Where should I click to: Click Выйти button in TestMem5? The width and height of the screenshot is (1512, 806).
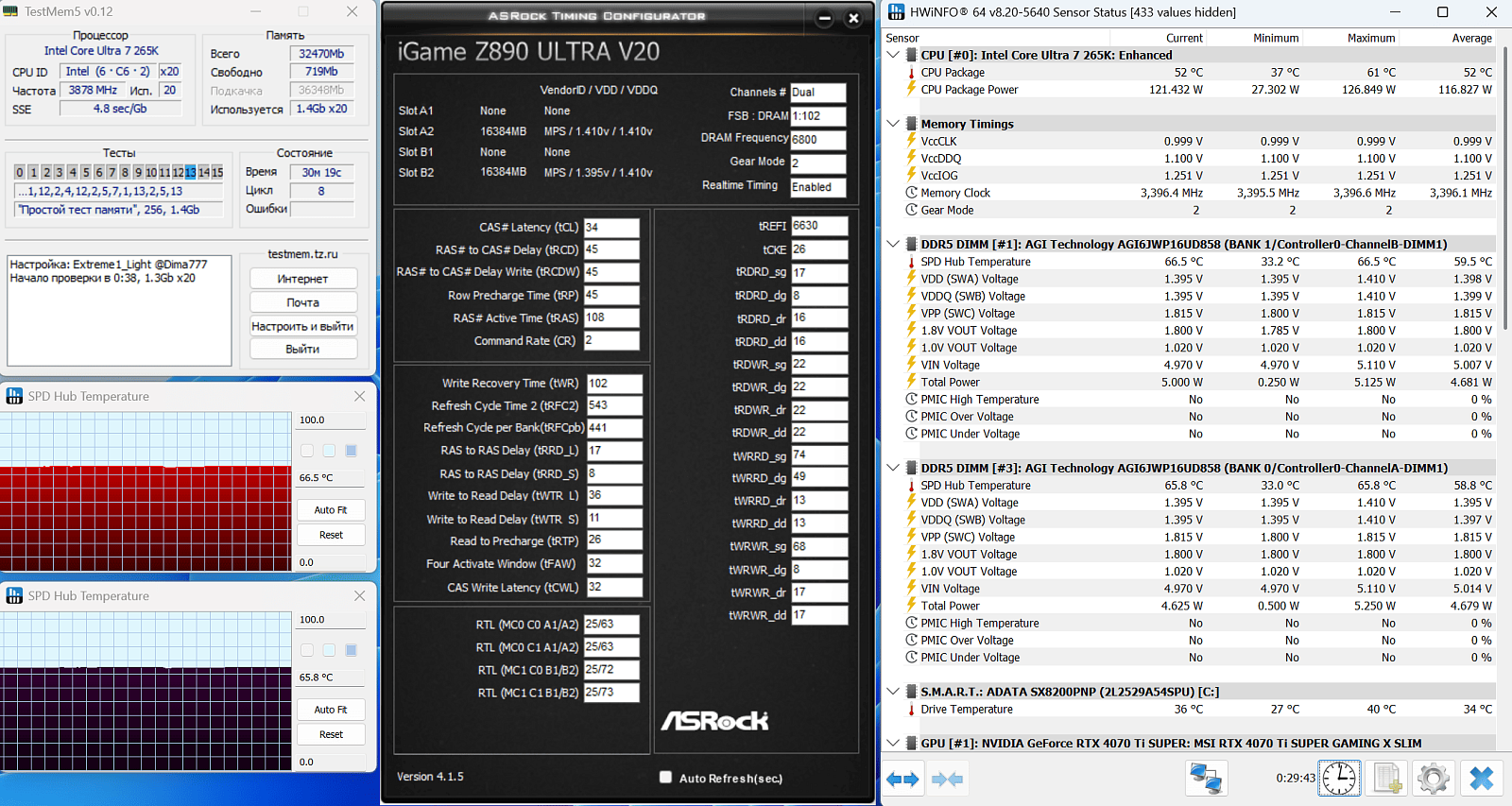(x=303, y=349)
